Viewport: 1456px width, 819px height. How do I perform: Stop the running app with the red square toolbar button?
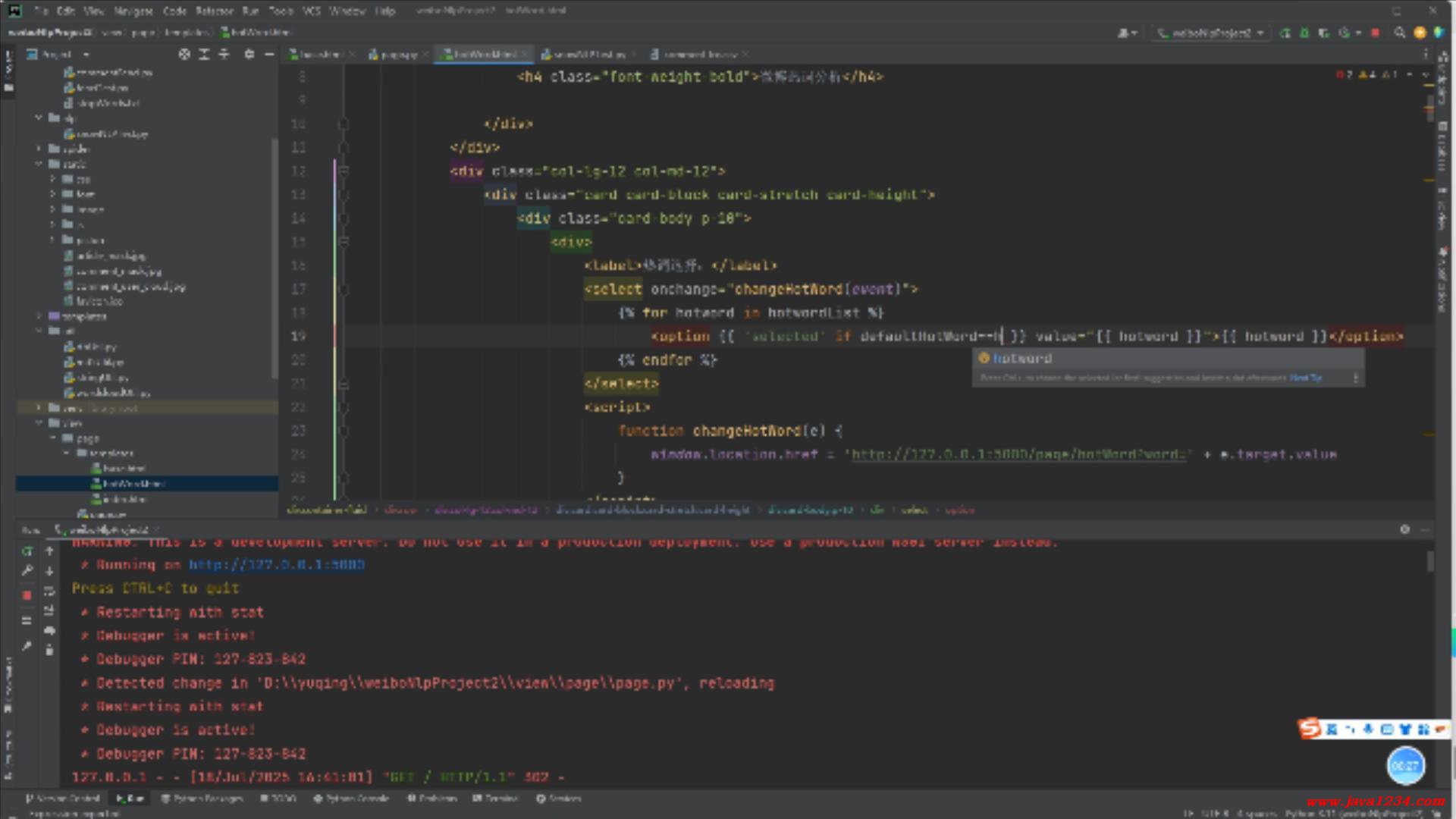[x=1376, y=33]
